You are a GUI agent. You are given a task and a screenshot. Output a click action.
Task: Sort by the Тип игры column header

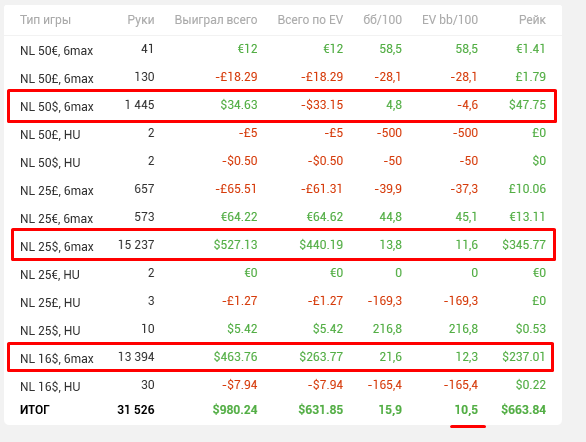coord(45,20)
